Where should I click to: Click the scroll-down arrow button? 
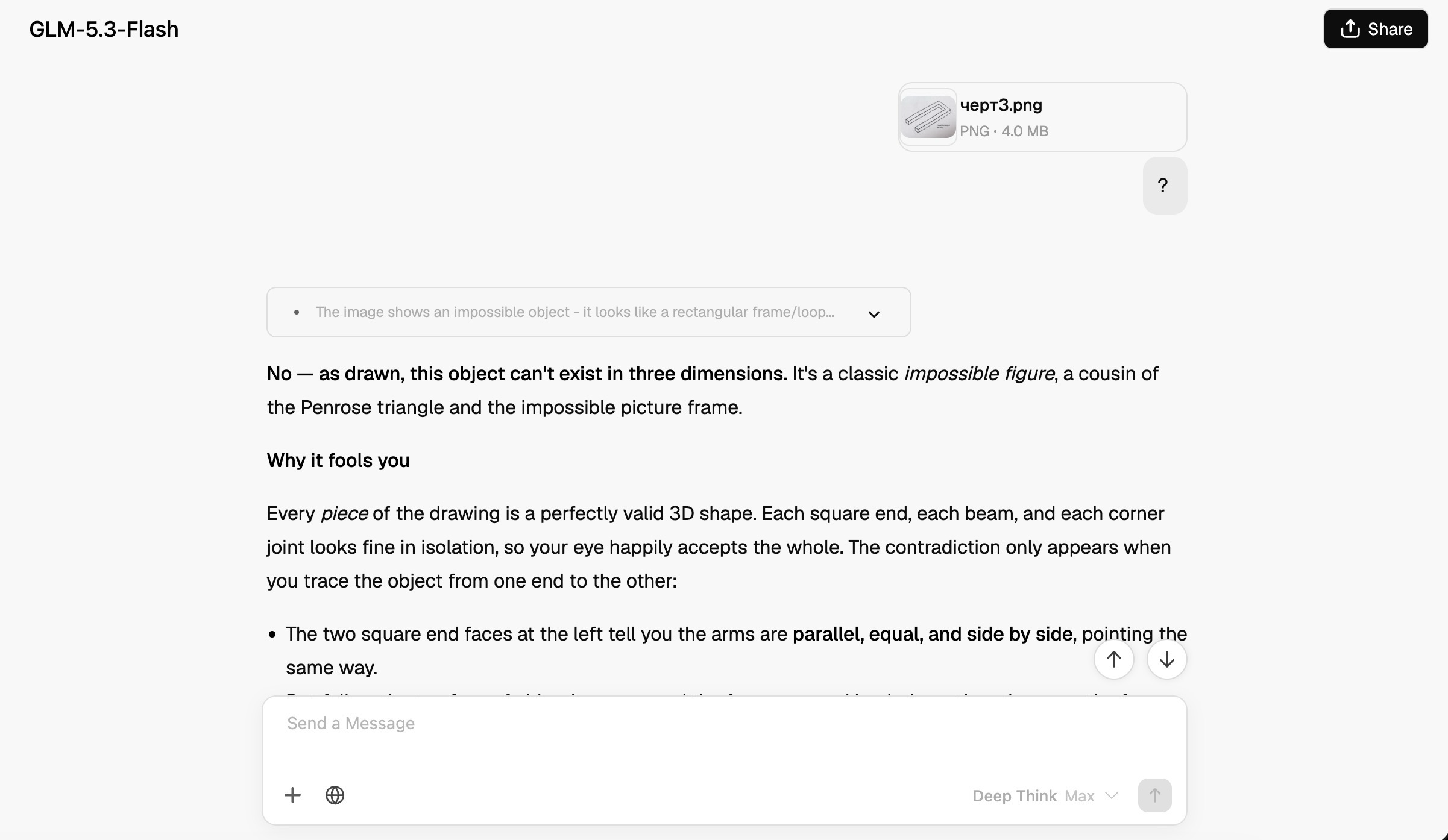click(1166, 659)
